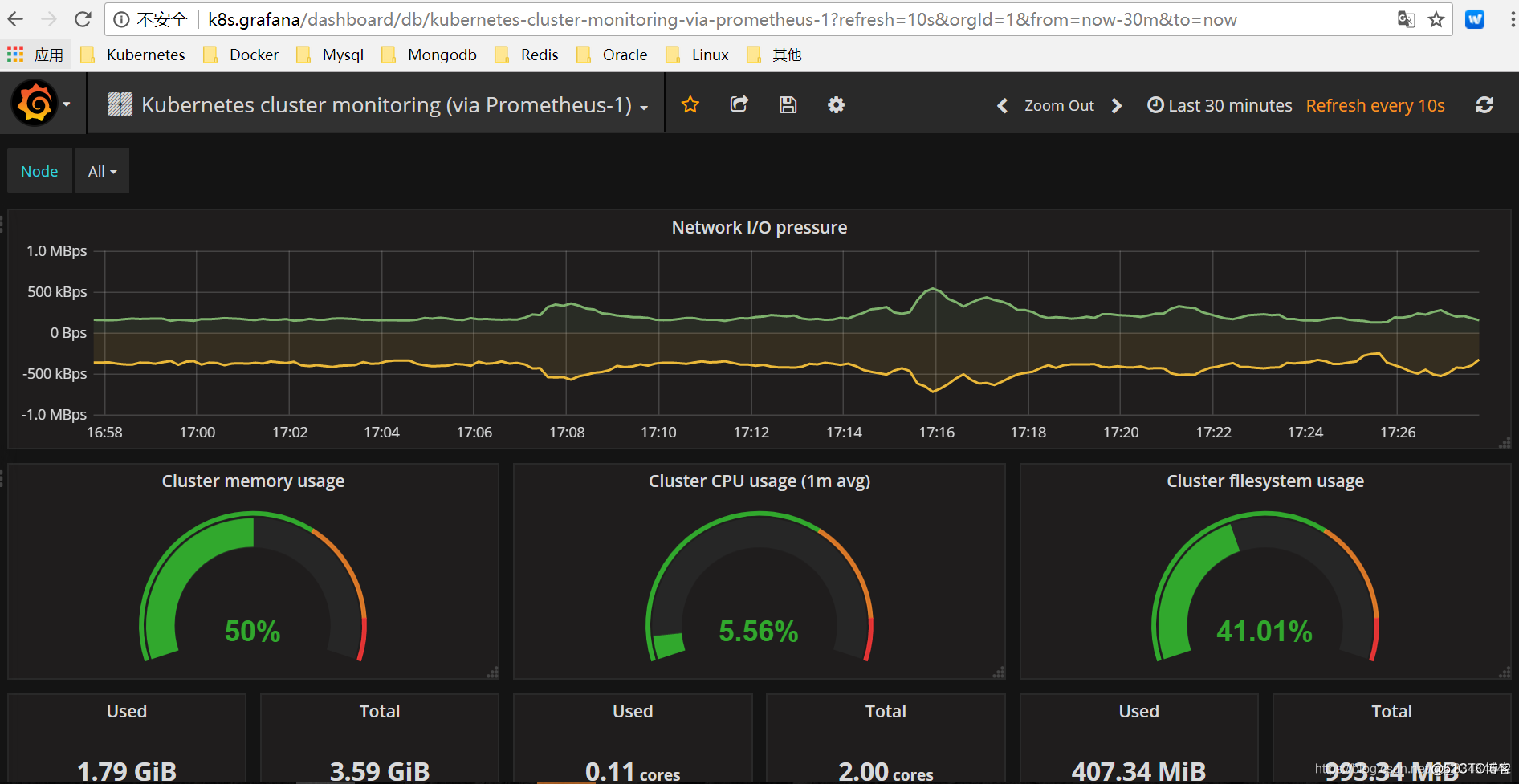The image size is (1519, 784).
Task: Click the 2.00 cores total value
Action: (886, 772)
